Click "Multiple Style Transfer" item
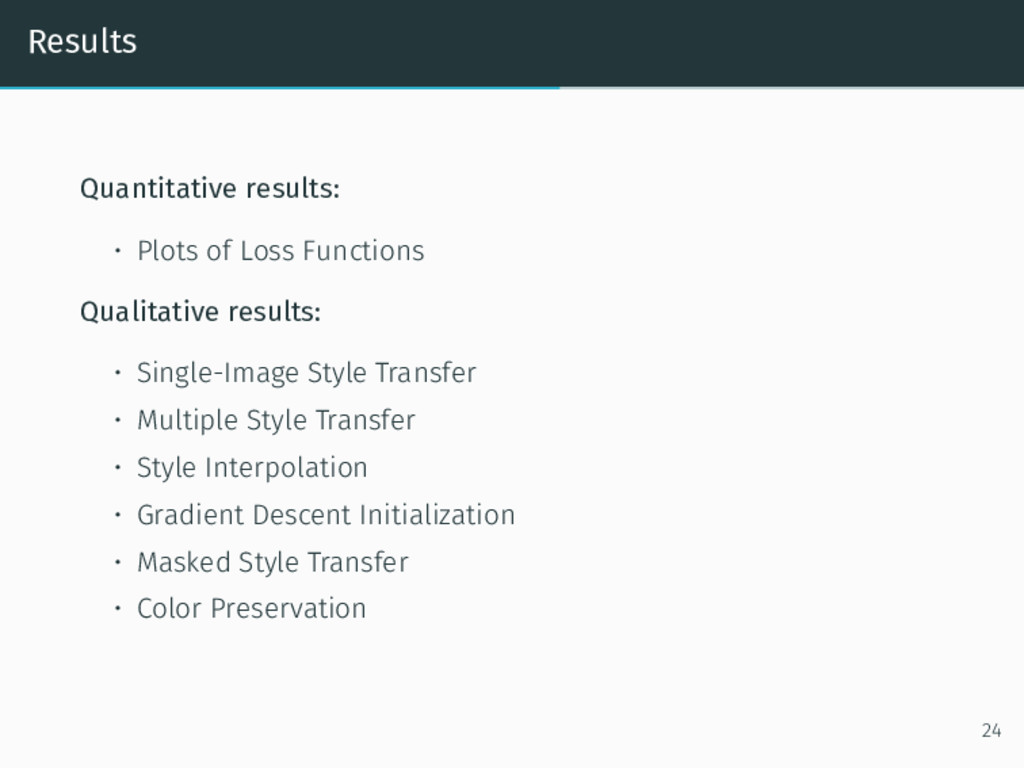The image size is (1024, 768). pos(276,421)
